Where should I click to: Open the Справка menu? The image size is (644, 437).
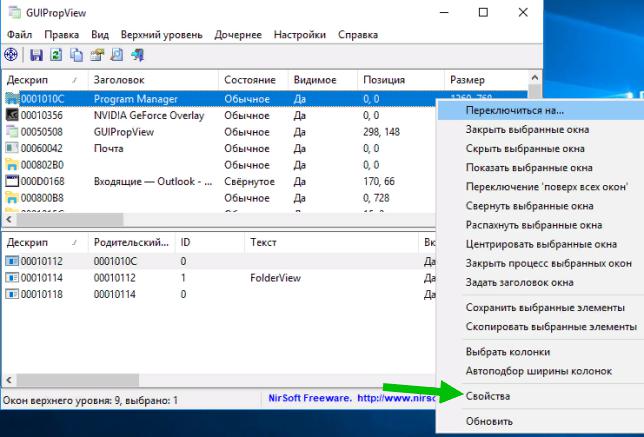pos(358,34)
